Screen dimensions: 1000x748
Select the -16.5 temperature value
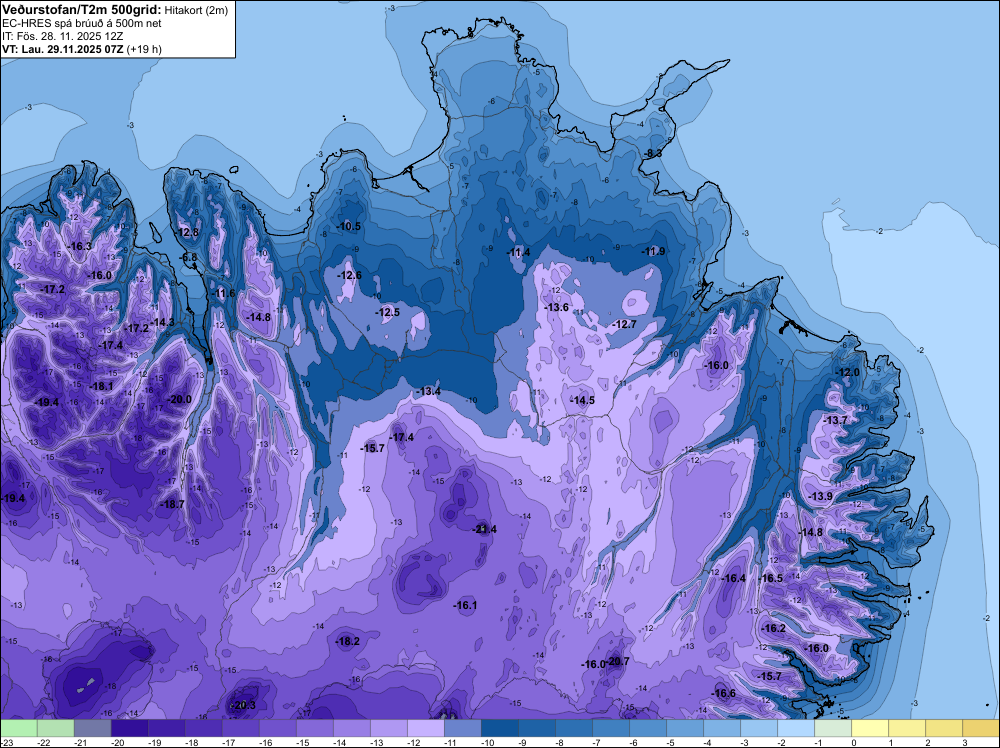(771, 578)
